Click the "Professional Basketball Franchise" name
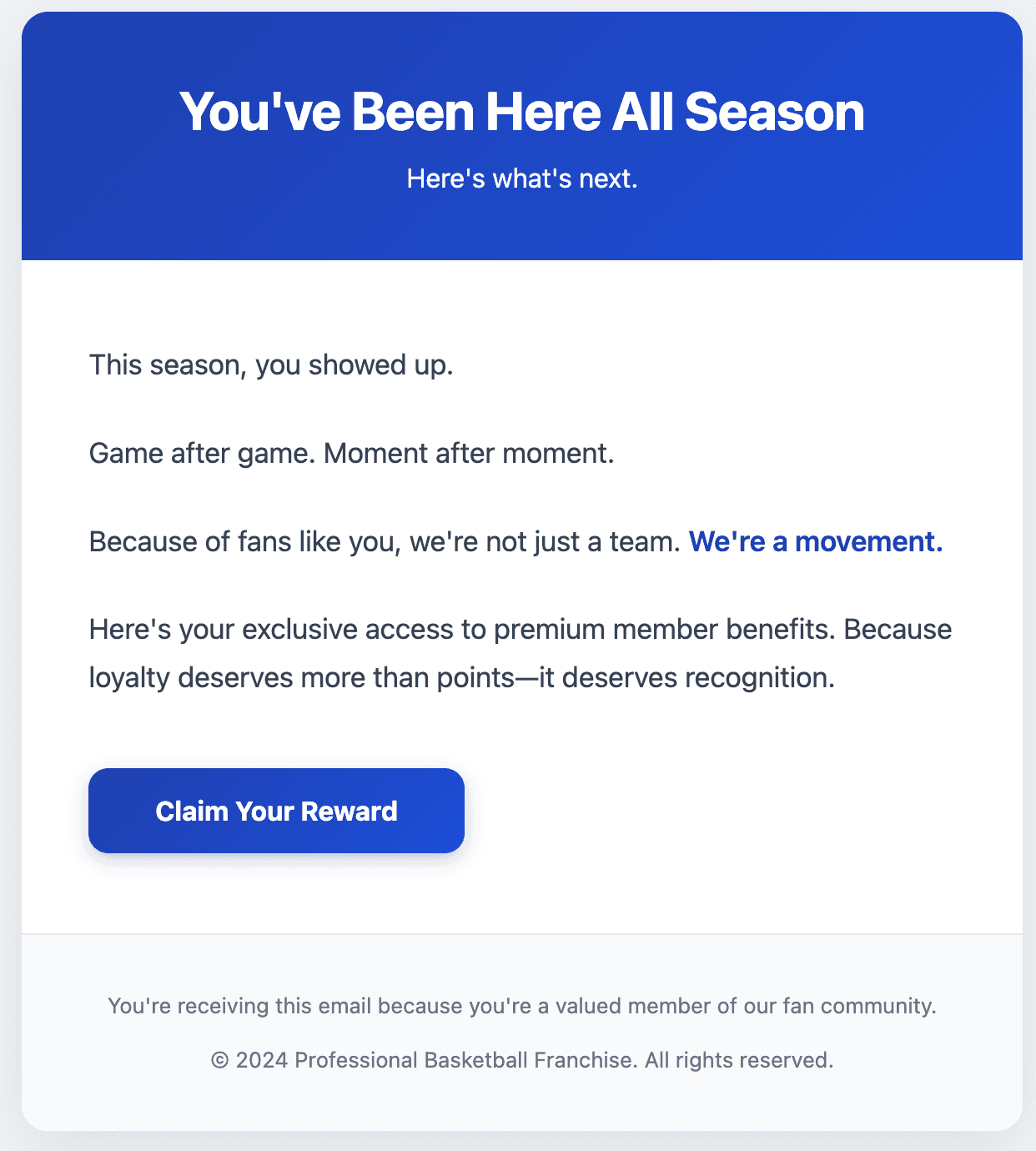This screenshot has height=1151, width=1036. [465, 1061]
